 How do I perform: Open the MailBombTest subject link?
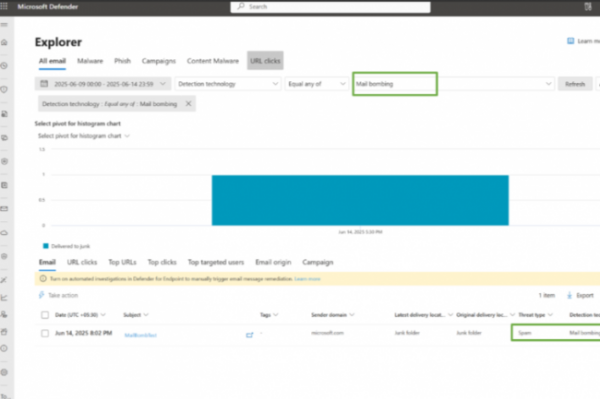tap(140, 335)
